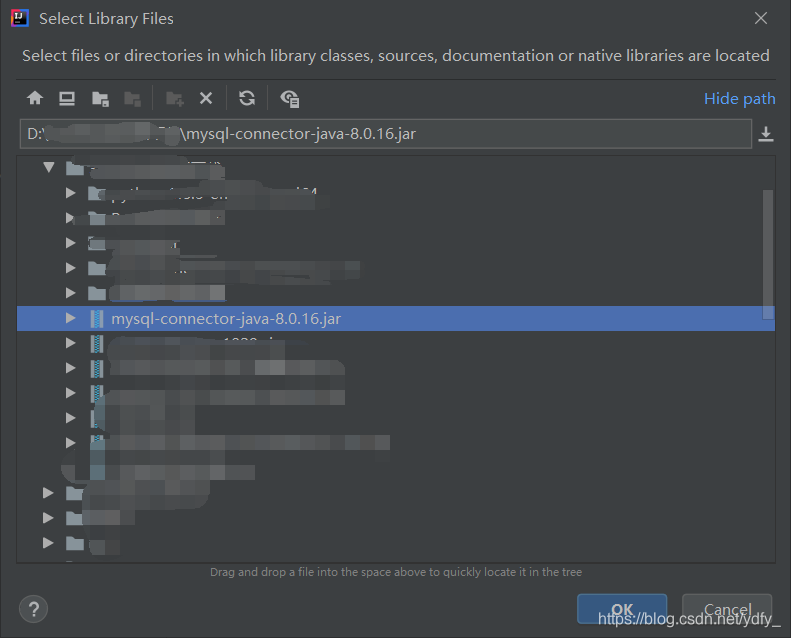Image resolution: width=791 pixels, height=638 pixels.
Task: Select mysql-connector-java-8.0.16.jar in the tree
Action: 396,318
